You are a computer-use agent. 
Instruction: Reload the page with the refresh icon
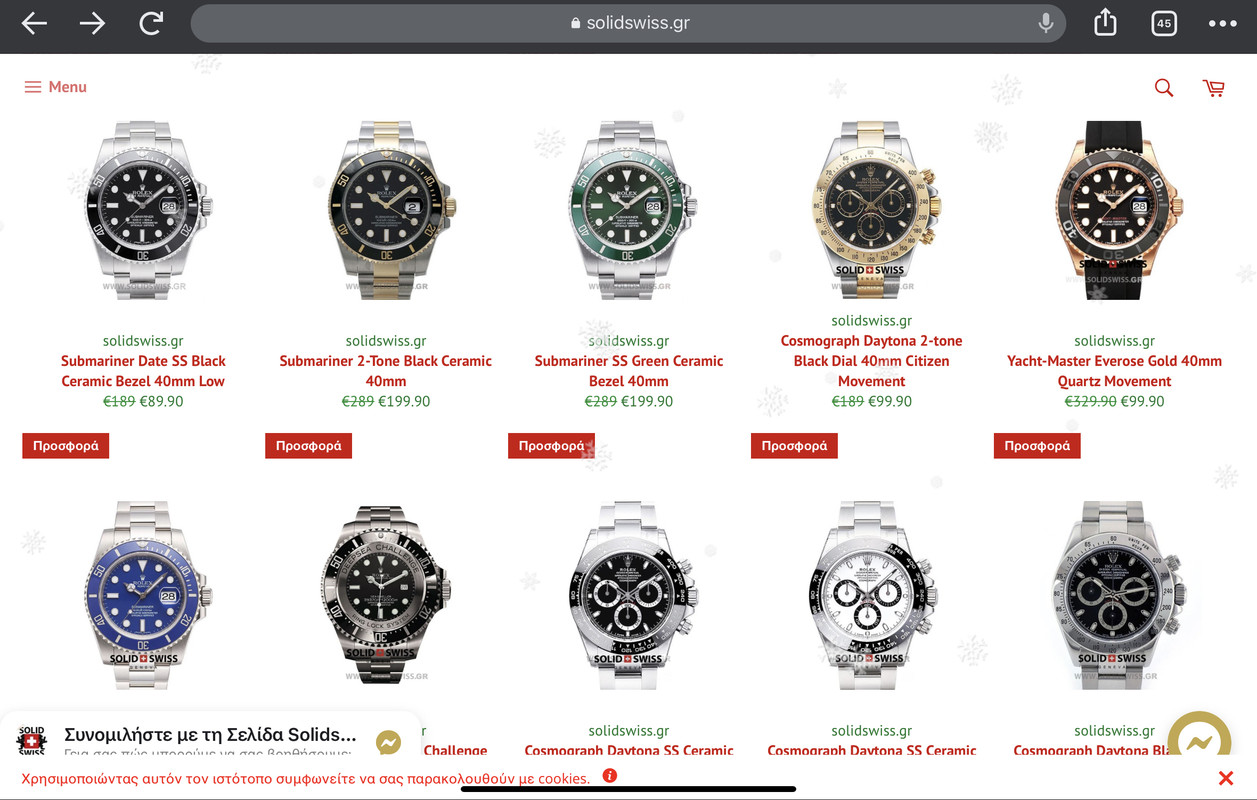point(151,23)
